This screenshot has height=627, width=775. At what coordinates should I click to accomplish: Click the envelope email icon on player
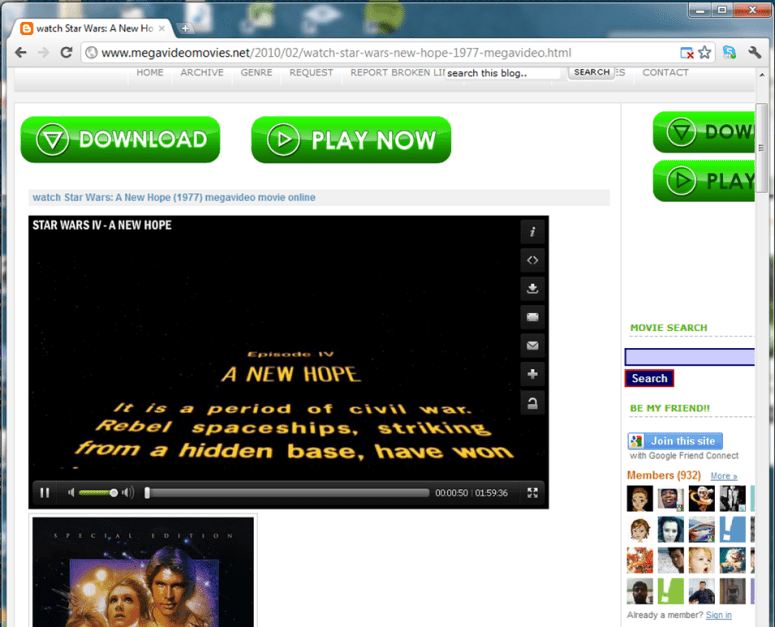[532, 346]
